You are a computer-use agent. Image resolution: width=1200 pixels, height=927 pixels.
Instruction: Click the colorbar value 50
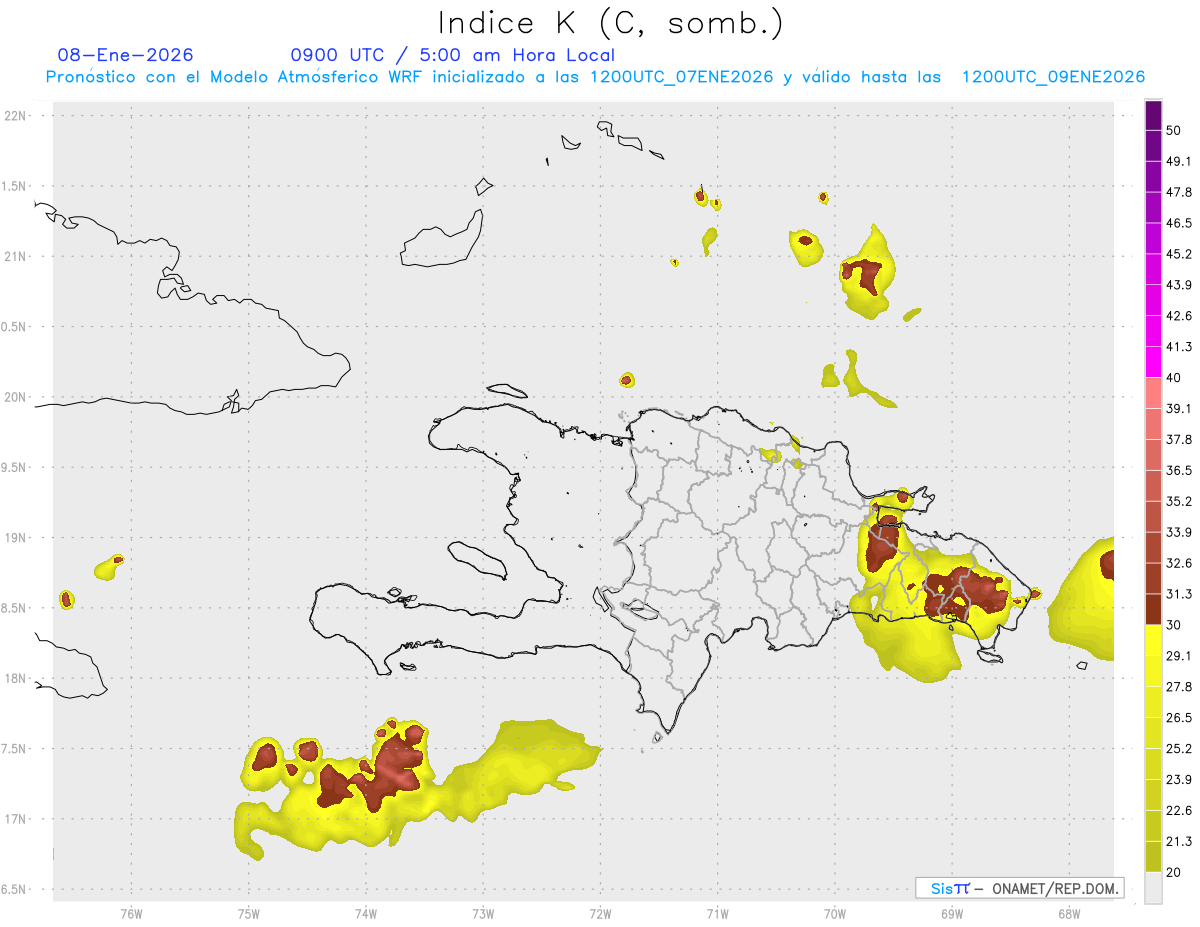1175,131
